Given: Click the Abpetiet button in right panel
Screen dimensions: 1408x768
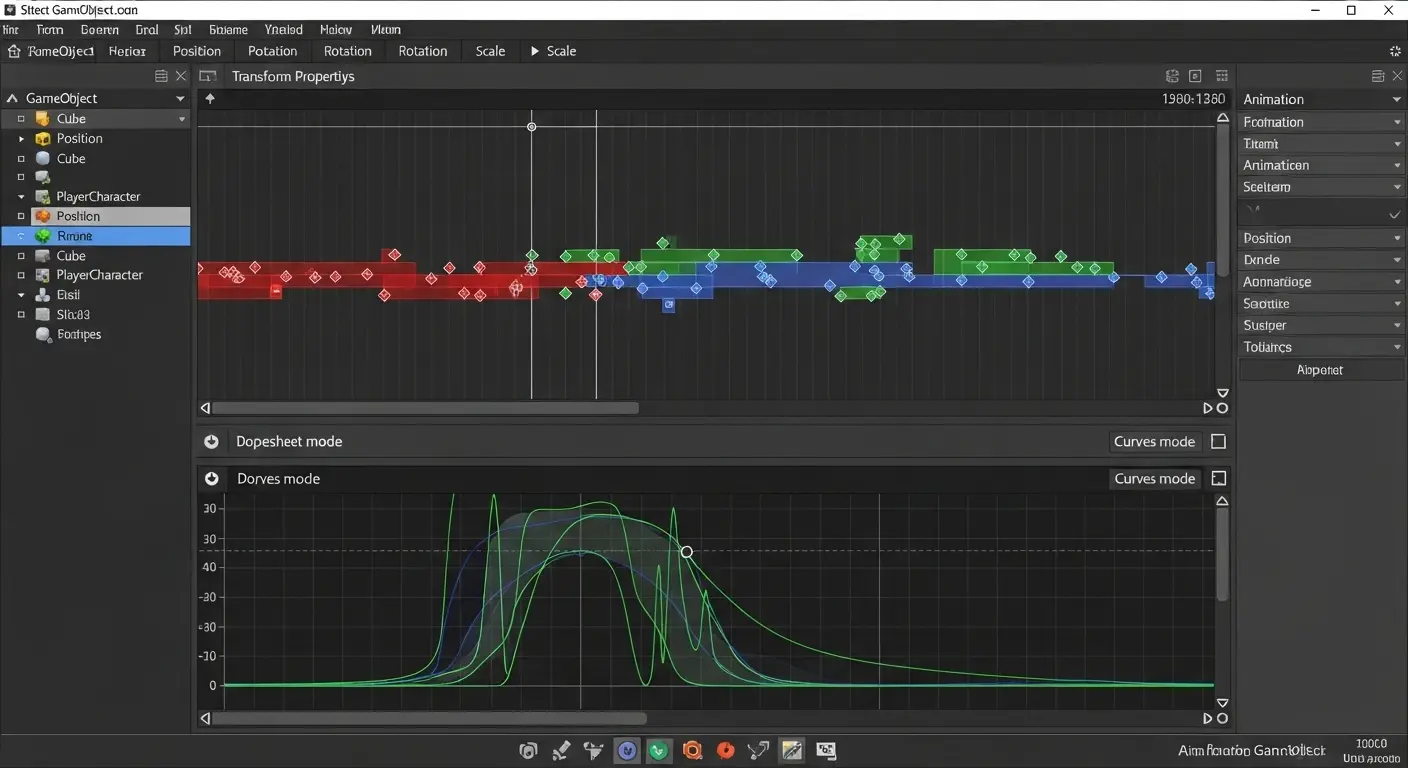Looking at the screenshot, I should 1320,370.
